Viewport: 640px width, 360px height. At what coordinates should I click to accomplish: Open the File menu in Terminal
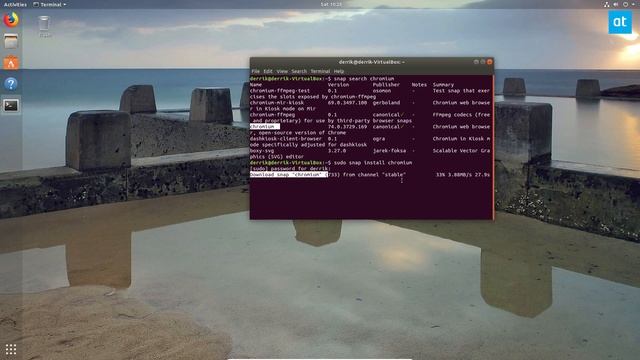point(256,71)
